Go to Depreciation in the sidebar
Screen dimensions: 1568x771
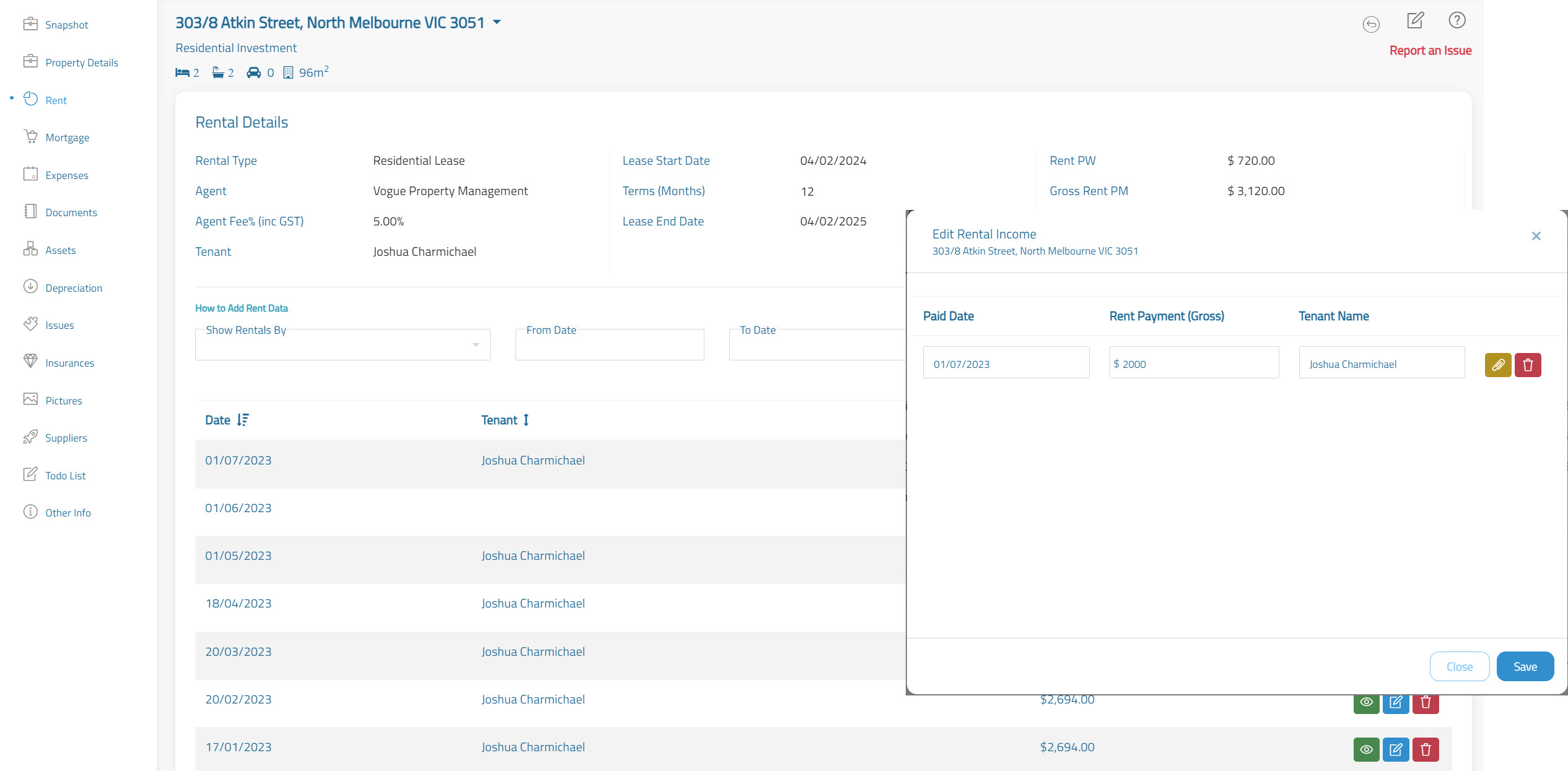pyautogui.click(x=73, y=288)
